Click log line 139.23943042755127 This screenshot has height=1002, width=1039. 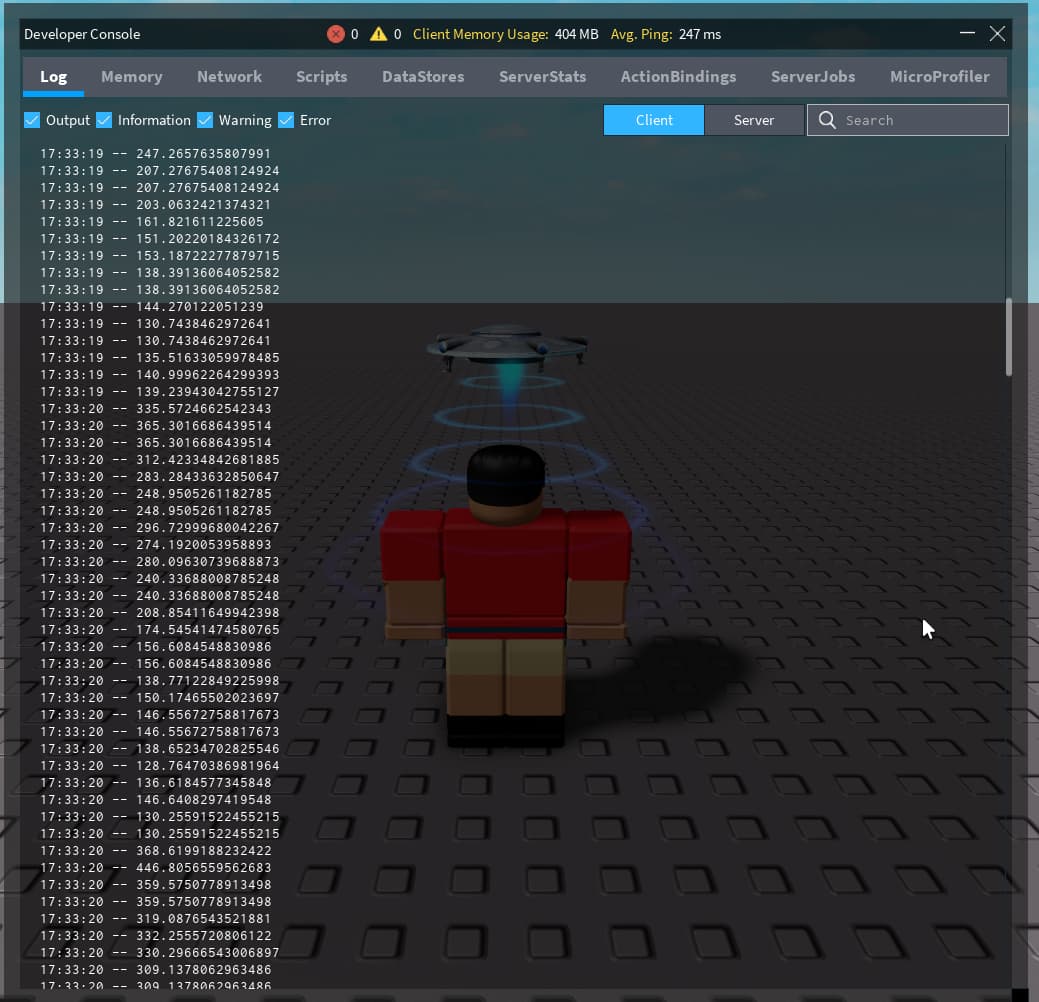click(x=160, y=392)
